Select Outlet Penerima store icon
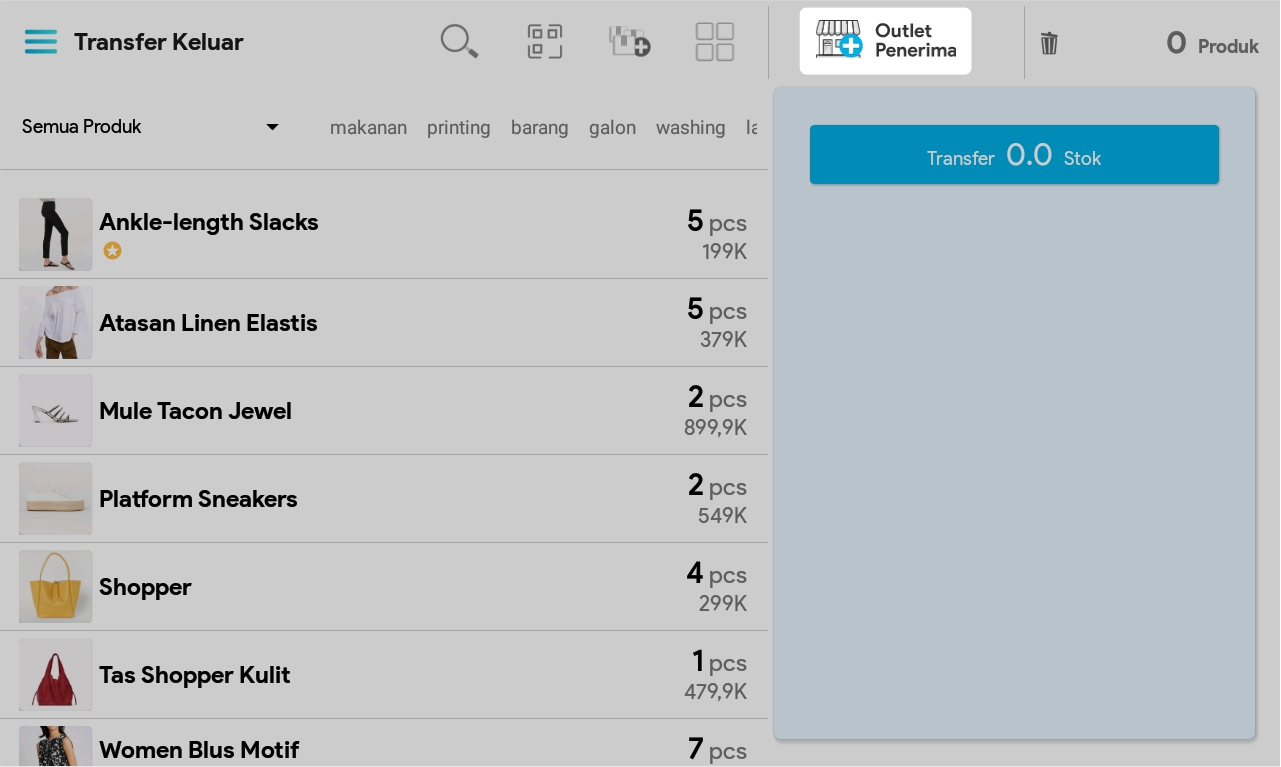 click(838, 40)
